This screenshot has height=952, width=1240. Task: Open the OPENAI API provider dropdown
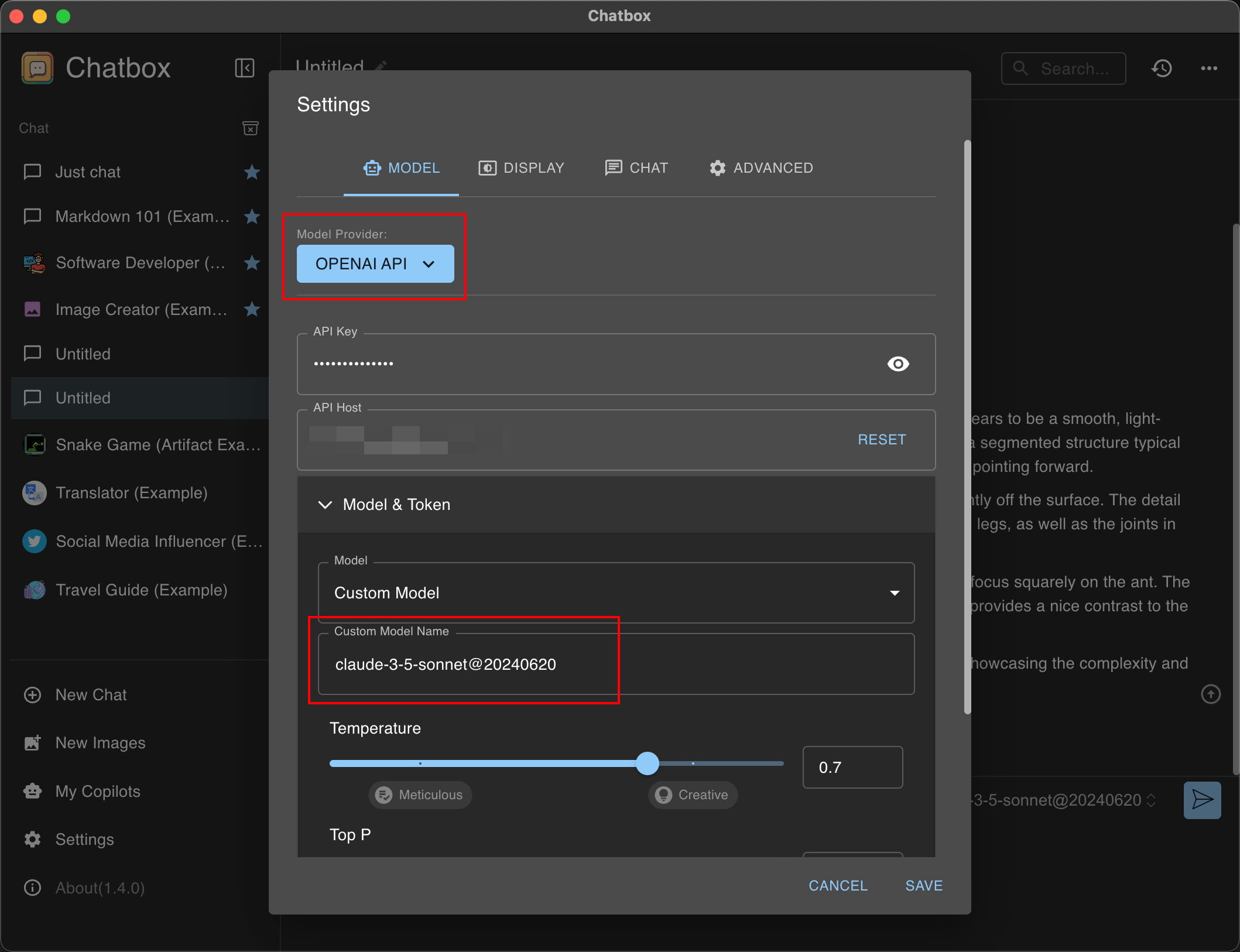(x=375, y=264)
